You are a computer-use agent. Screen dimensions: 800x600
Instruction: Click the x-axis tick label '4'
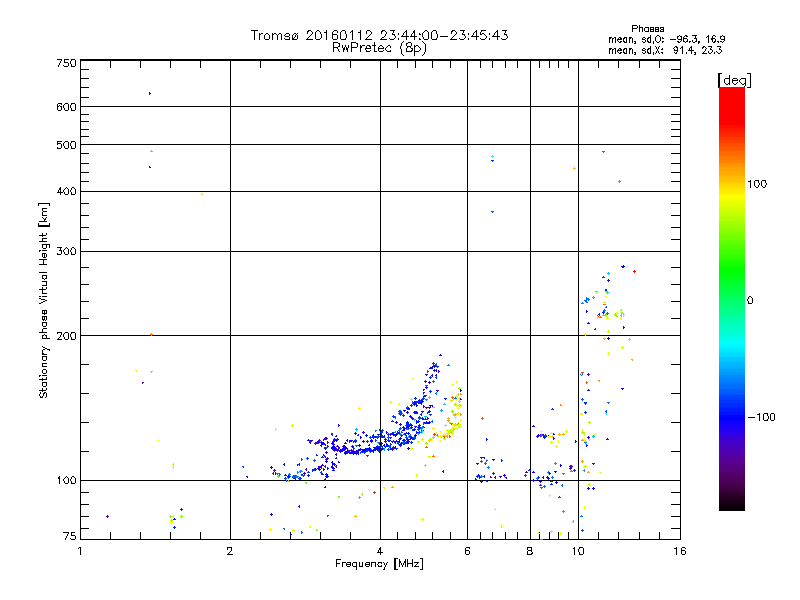tap(380, 551)
